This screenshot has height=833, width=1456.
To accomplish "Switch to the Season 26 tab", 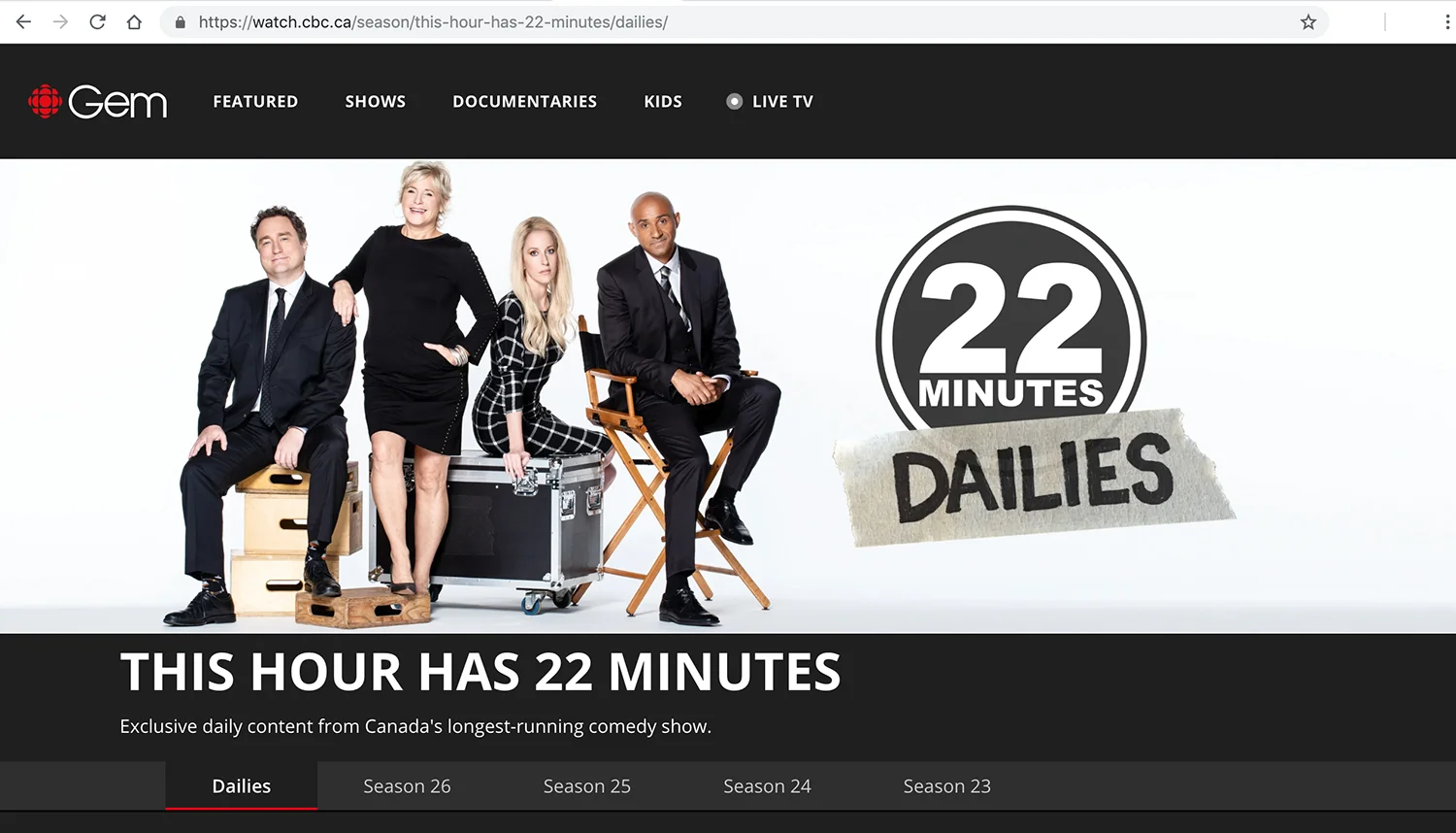I will tap(407, 785).
